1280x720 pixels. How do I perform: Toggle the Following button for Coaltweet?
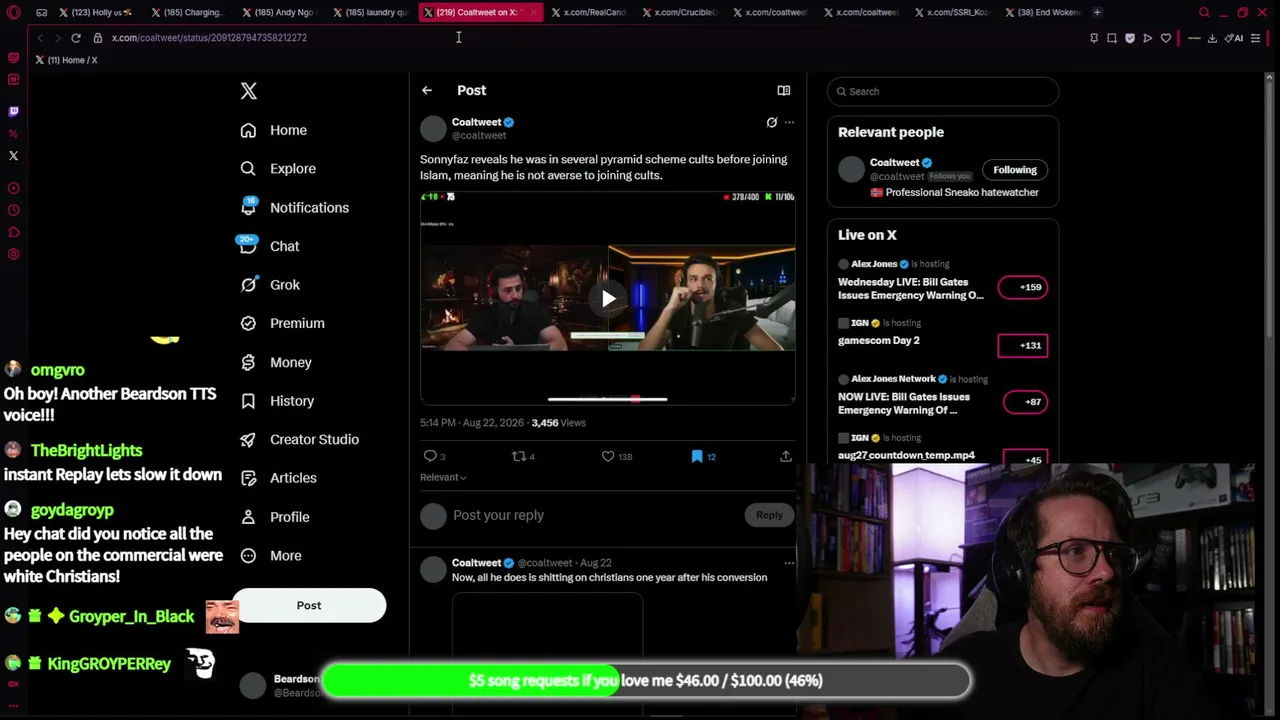(1015, 170)
